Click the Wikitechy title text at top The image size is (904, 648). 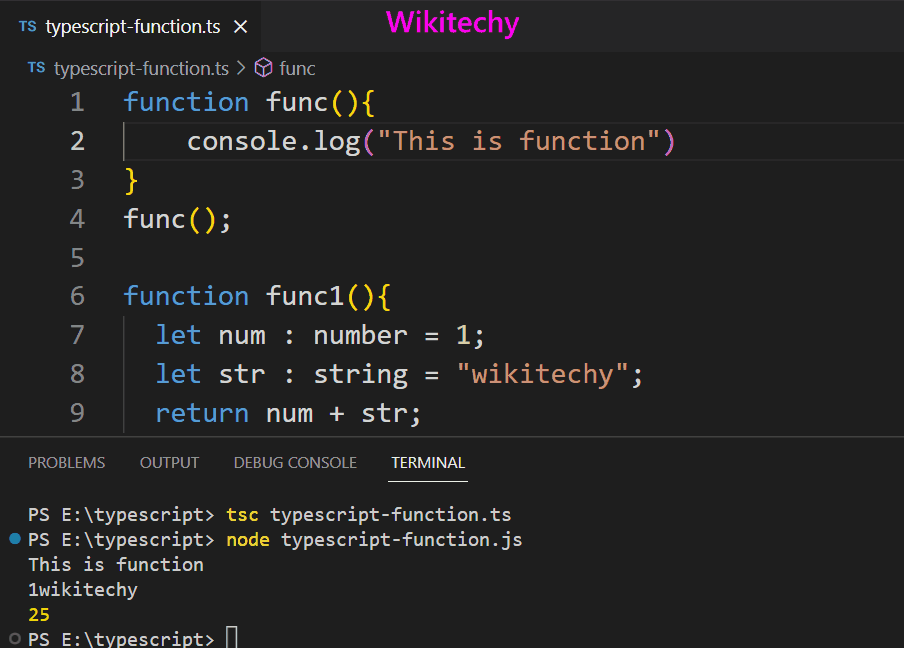point(452,21)
